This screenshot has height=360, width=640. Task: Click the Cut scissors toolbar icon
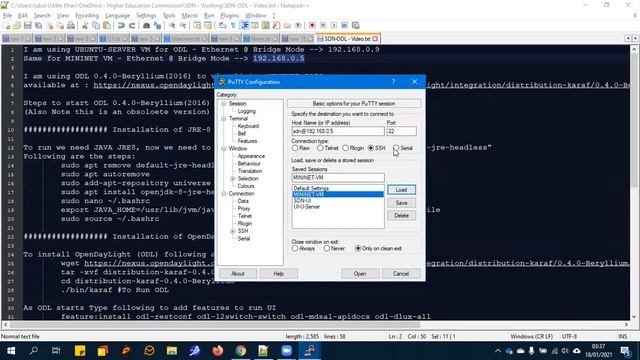click(85, 25)
